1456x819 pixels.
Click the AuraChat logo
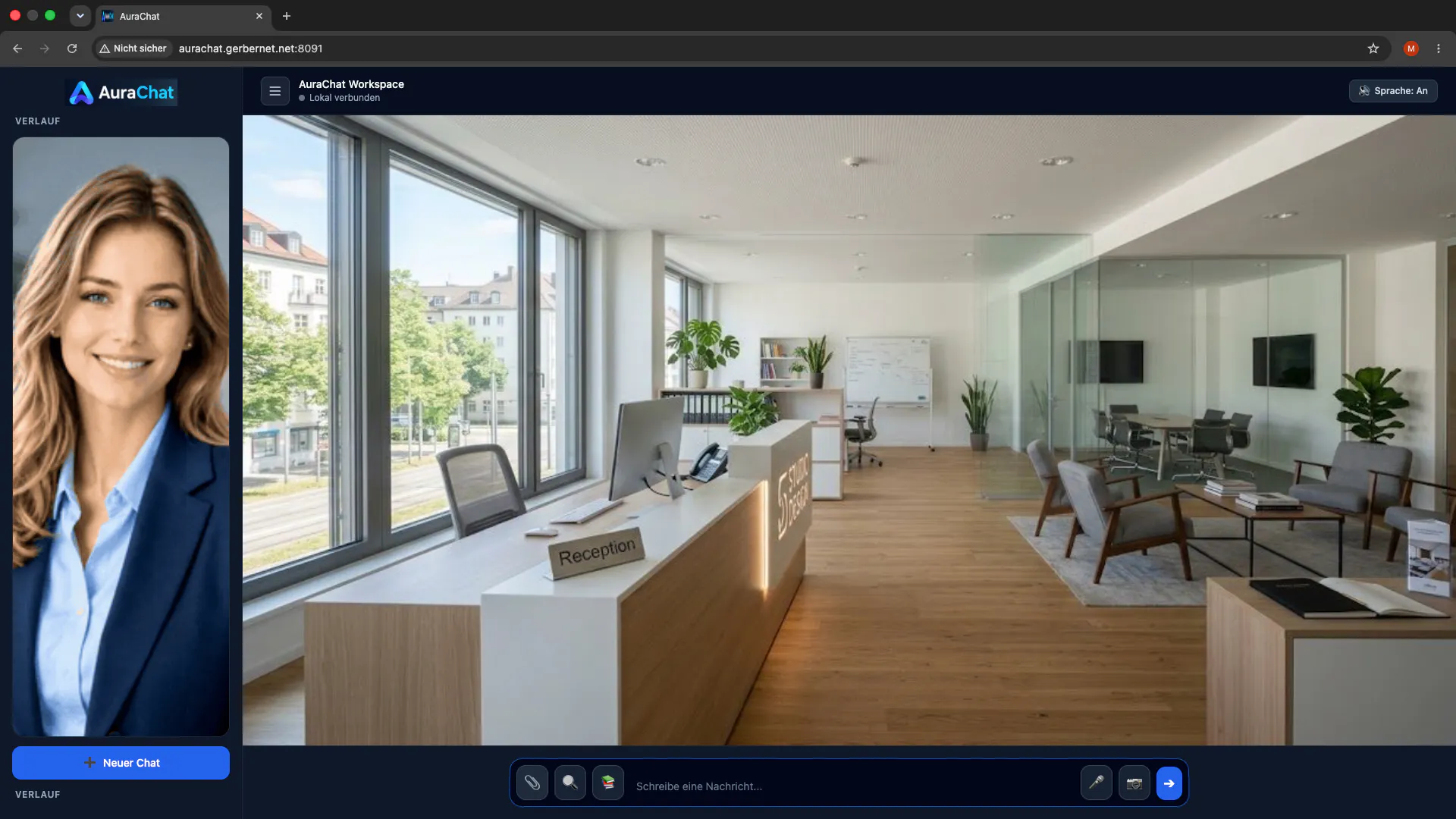point(121,93)
